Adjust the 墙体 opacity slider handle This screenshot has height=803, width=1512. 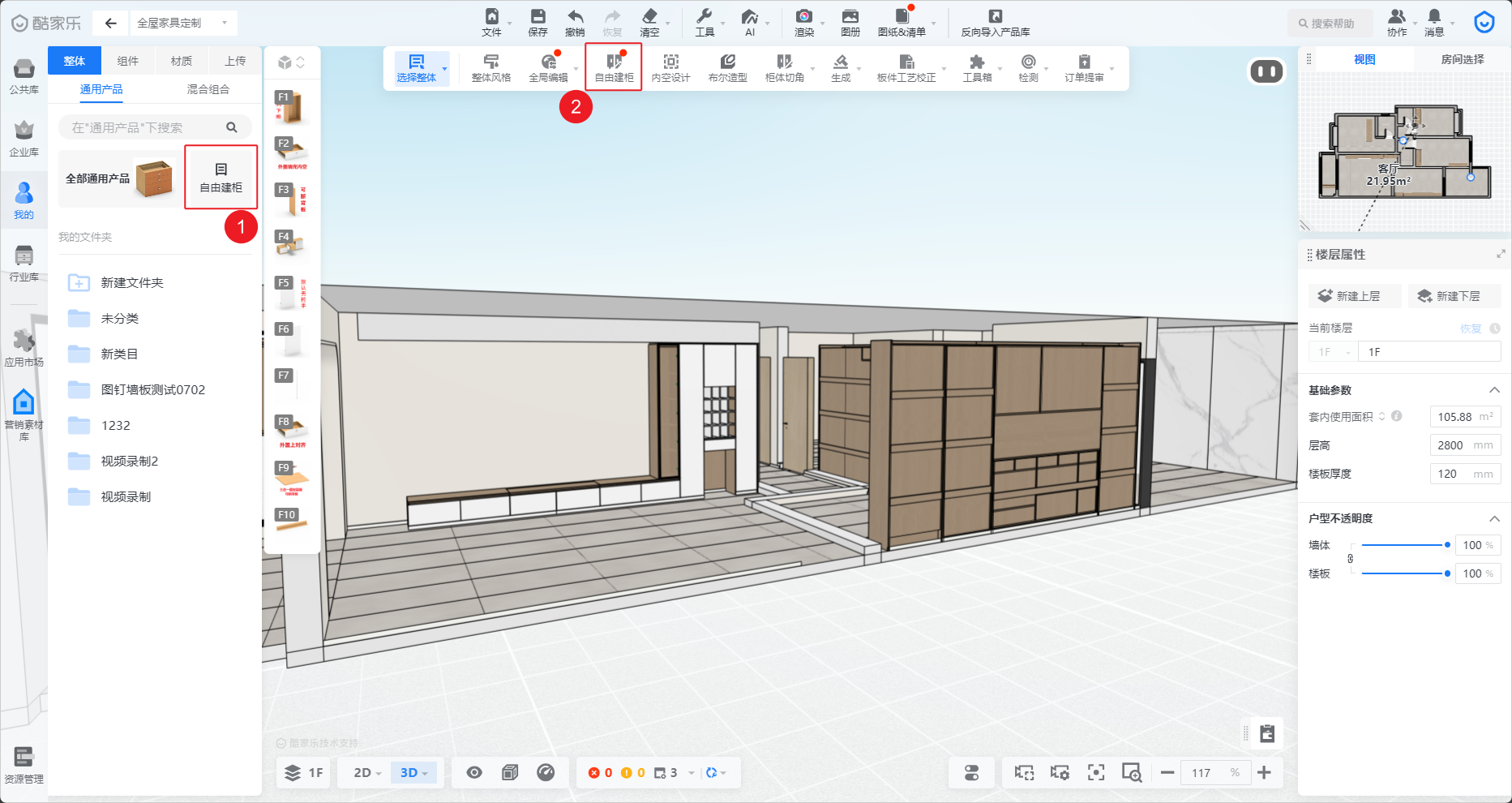tap(1447, 545)
